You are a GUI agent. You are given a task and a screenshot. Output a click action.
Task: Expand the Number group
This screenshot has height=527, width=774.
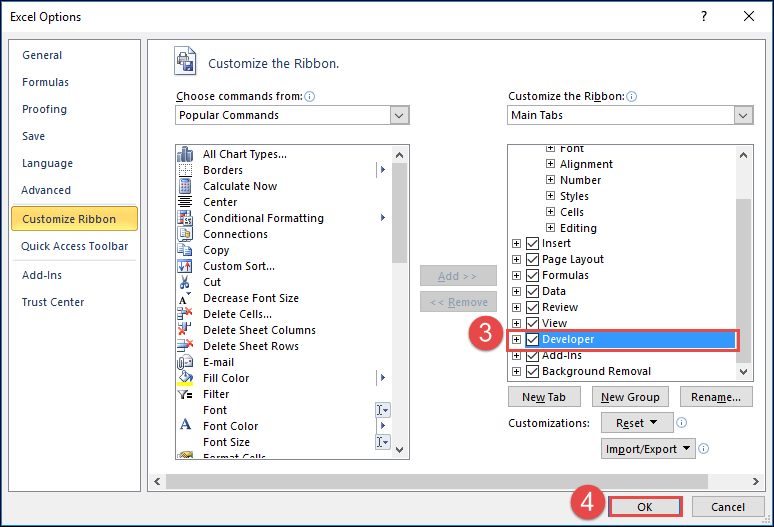coord(550,180)
